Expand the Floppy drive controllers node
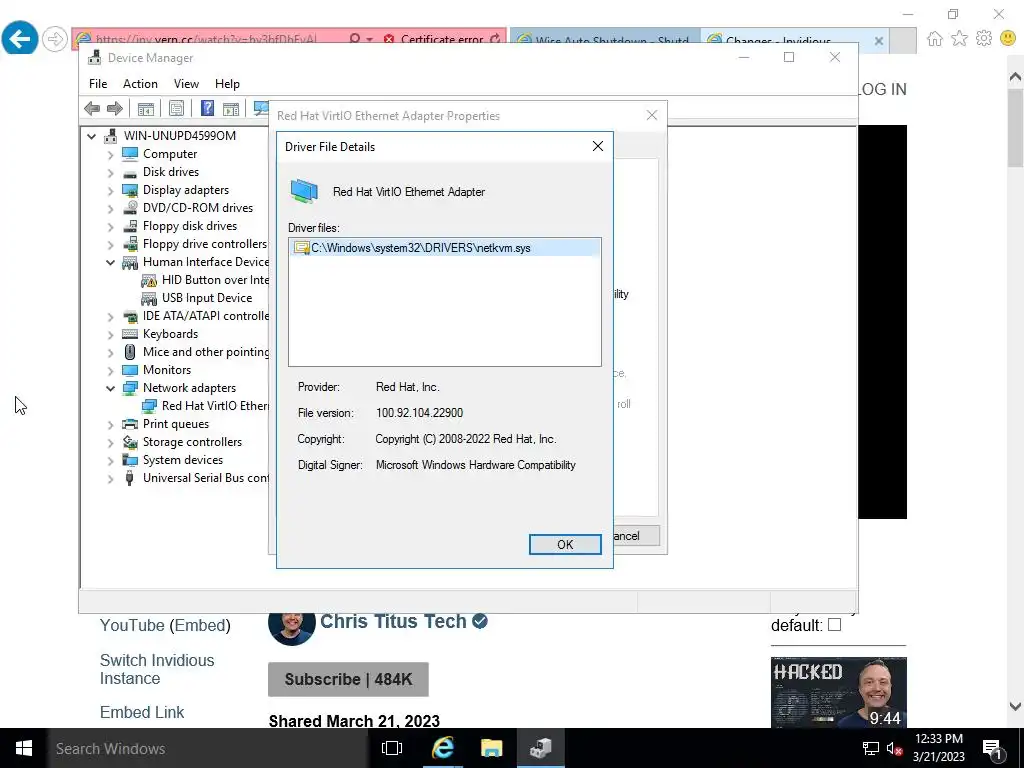Screen dimensions: 1024x768 click(110, 244)
